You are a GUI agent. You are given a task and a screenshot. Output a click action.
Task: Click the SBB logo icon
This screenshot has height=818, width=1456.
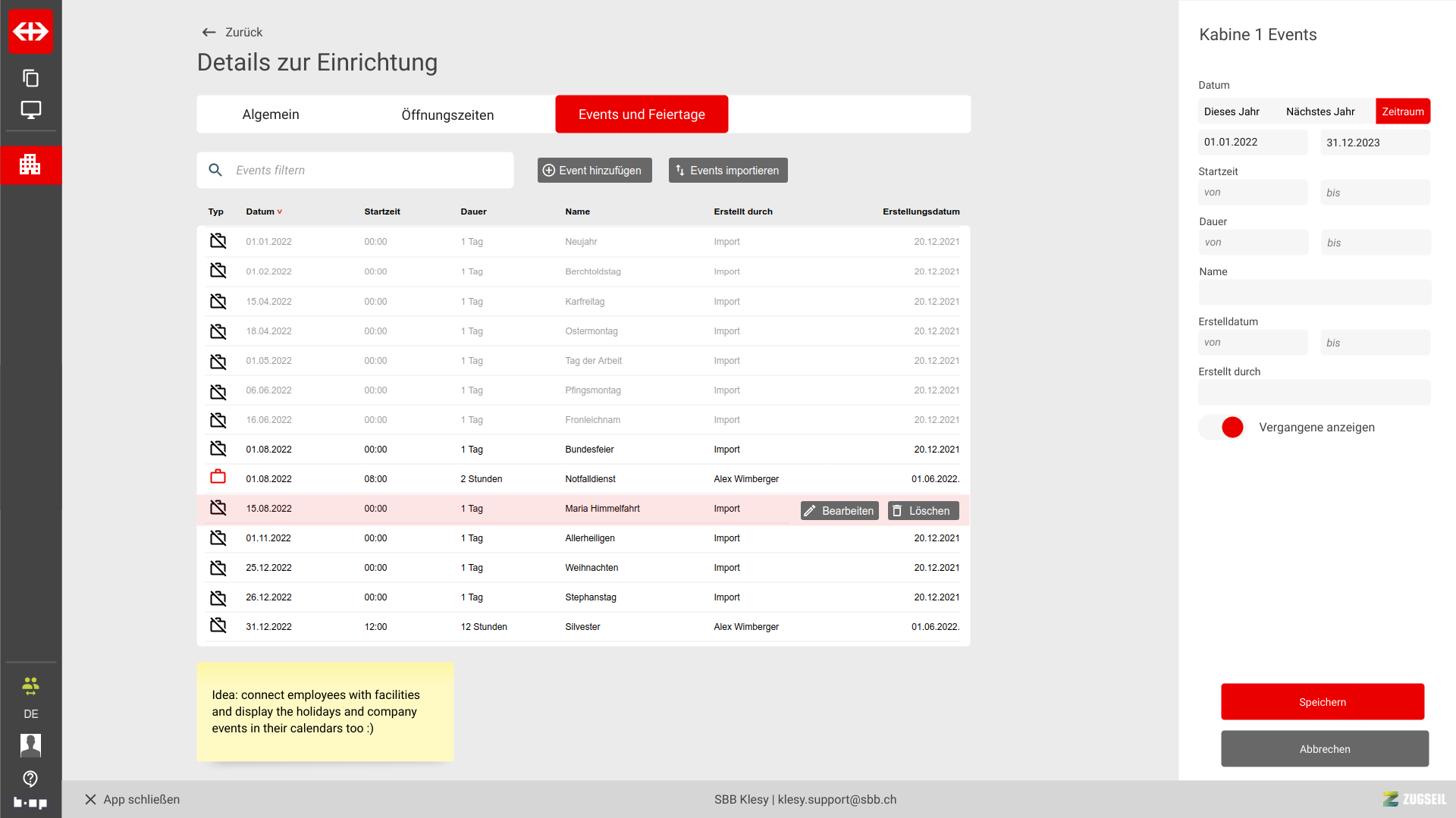coord(30,31)
